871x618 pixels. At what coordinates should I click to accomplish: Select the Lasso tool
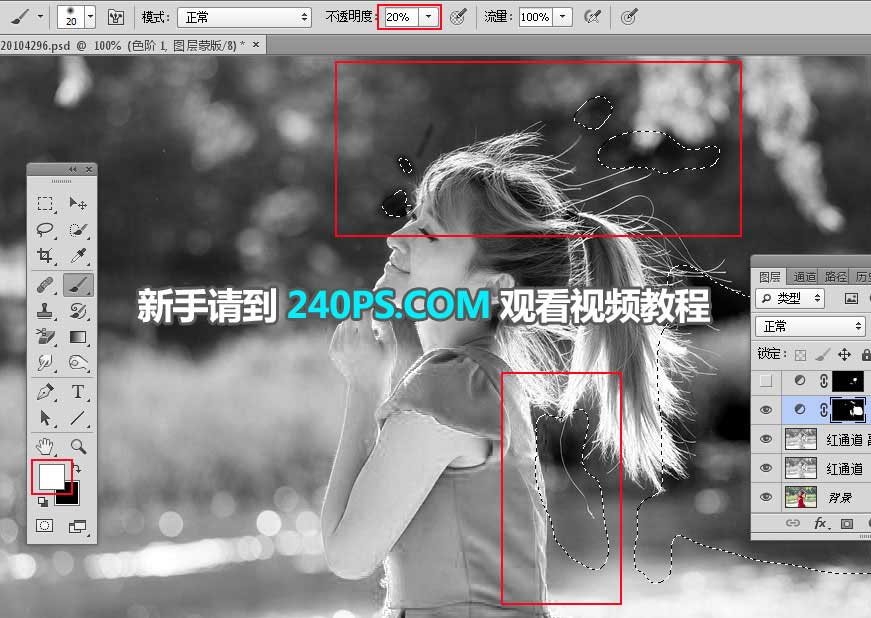click(x=46, y=229)
